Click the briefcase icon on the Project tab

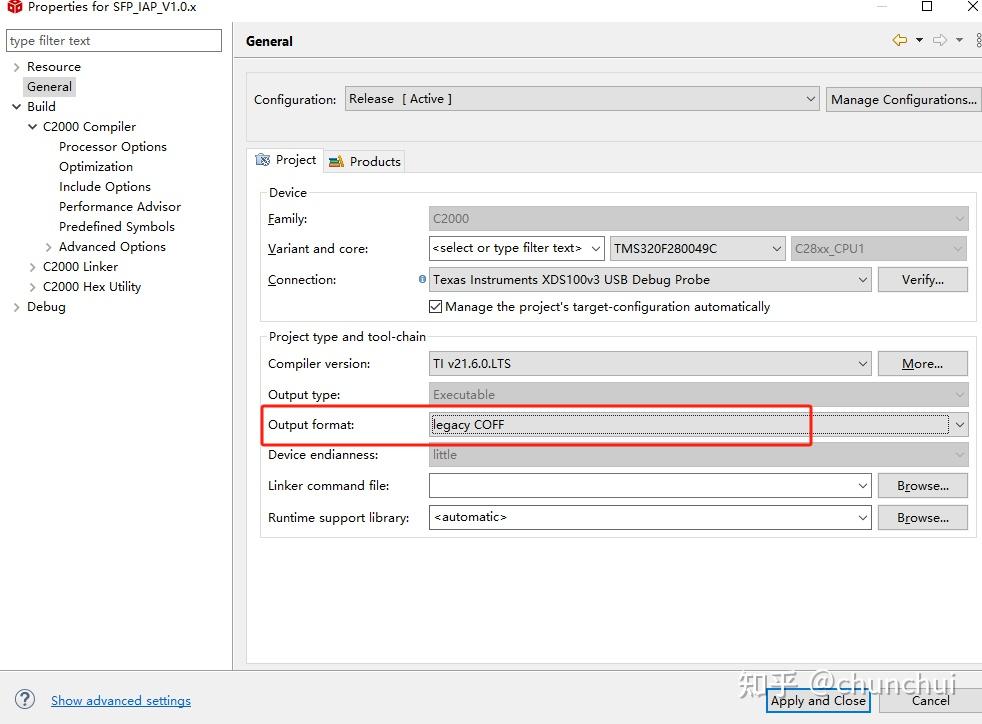tap(264, 160)
